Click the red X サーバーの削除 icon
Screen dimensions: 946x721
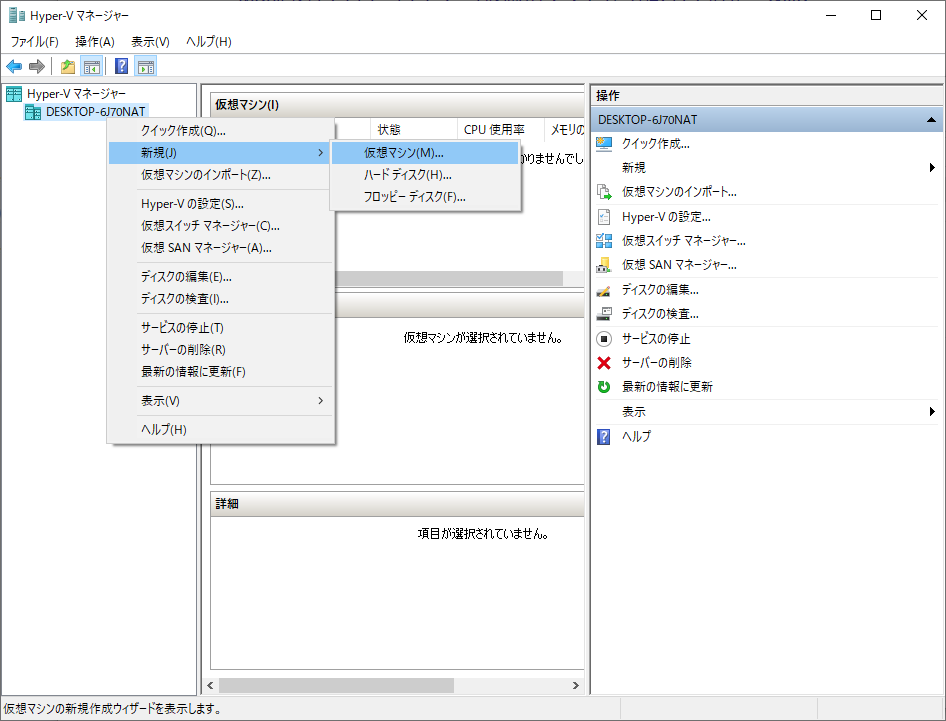pyautogui.click(x=604, y=363)
